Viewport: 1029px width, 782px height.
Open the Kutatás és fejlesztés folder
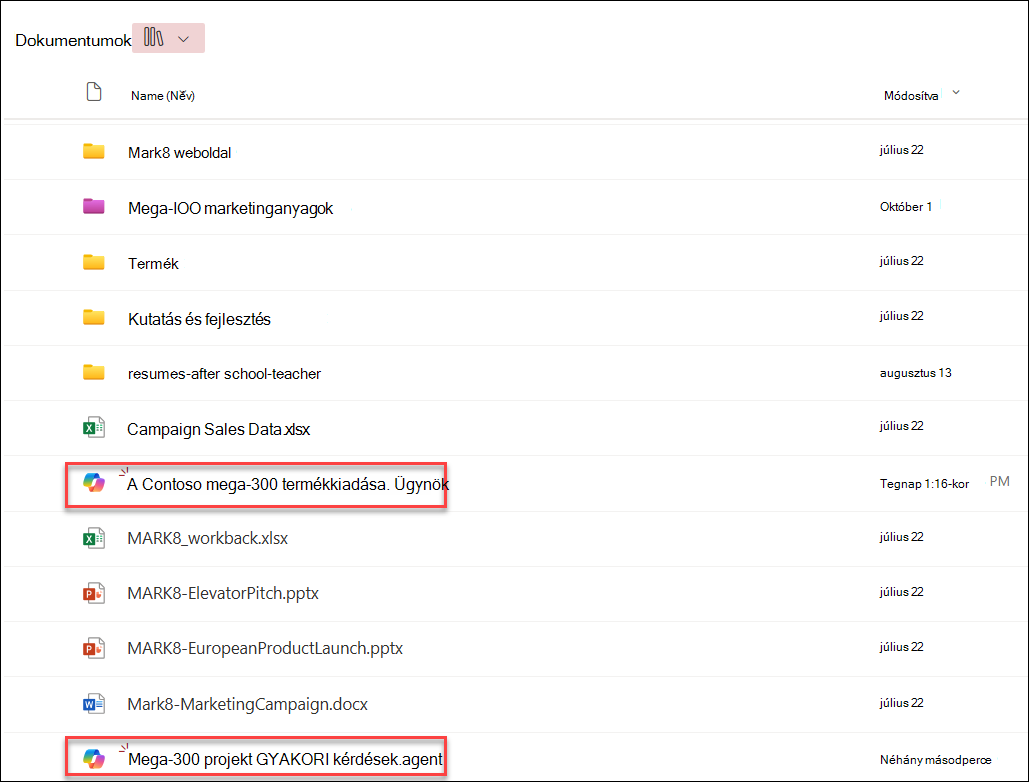(x=199, y=319)
